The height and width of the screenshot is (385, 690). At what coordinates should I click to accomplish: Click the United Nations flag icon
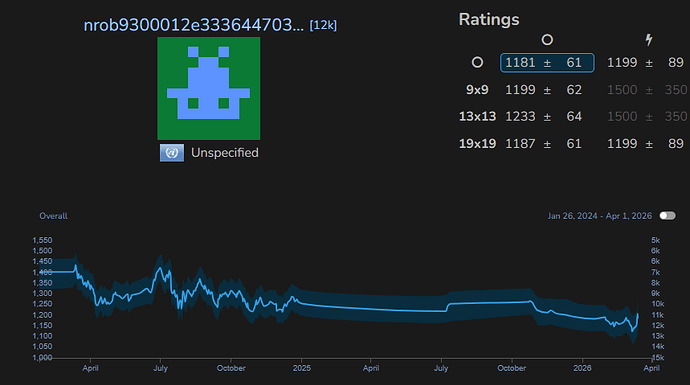[172, 153]
